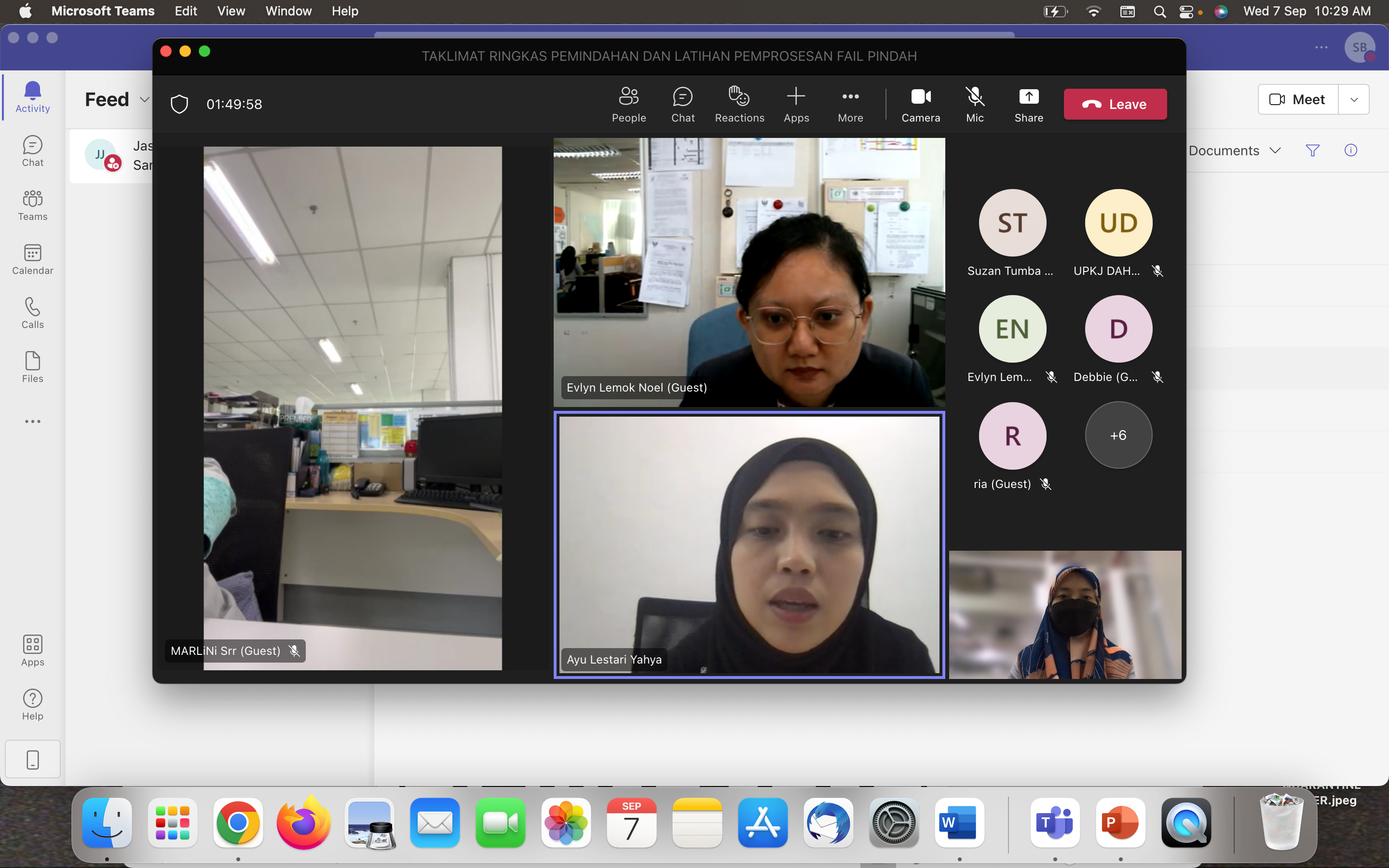This screenshot has height=868, width=1389.
Task: Open Help in Teams sidebar
Action: tap(33, 705)
